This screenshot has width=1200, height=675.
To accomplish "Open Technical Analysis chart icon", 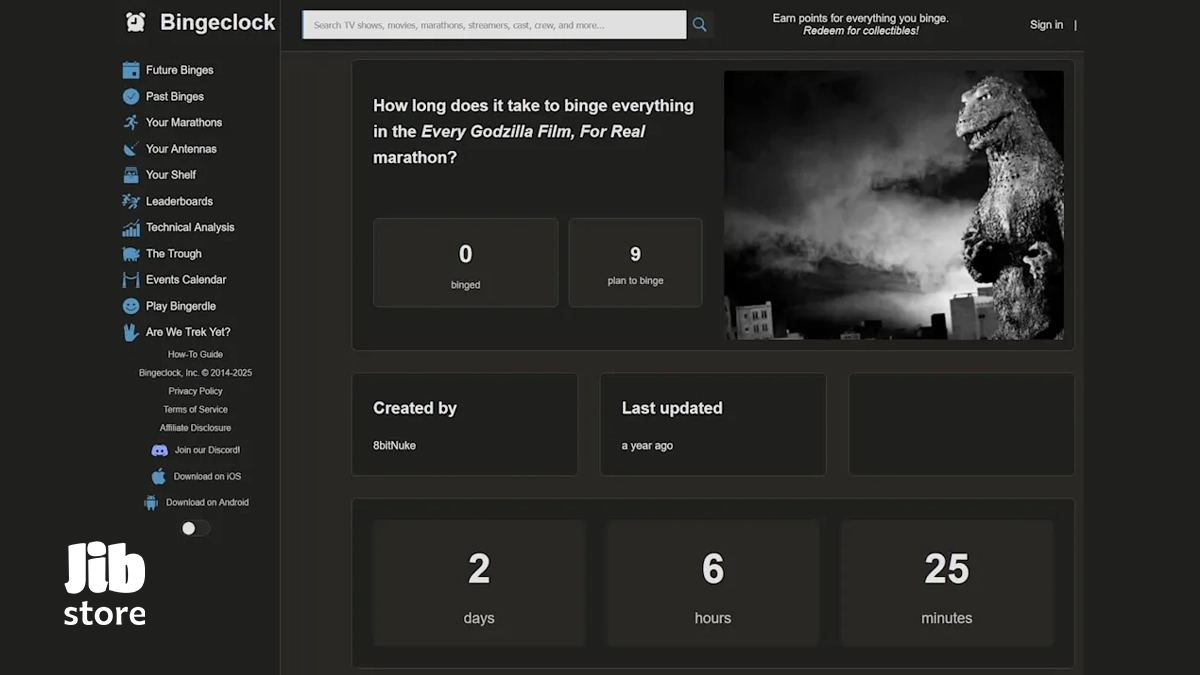I will pos(131,228).
